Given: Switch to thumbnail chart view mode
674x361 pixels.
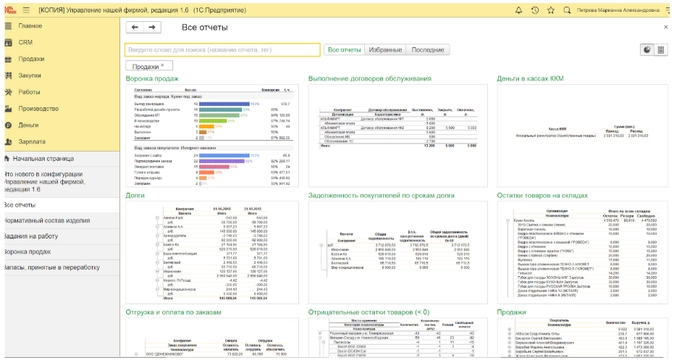Looking at the screenshot, I should tap(647, 50).
